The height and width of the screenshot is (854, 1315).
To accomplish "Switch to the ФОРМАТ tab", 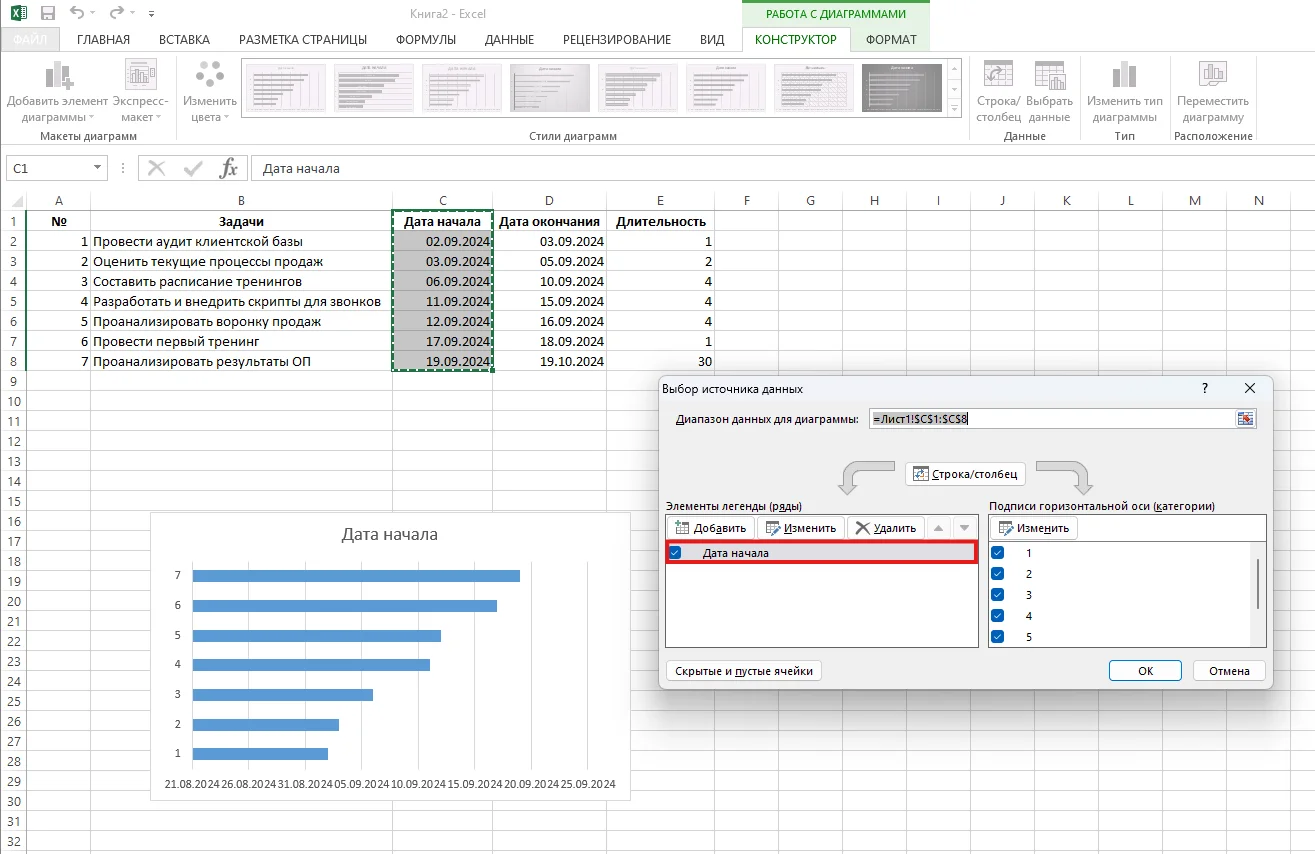I will (x=891, y=40).
